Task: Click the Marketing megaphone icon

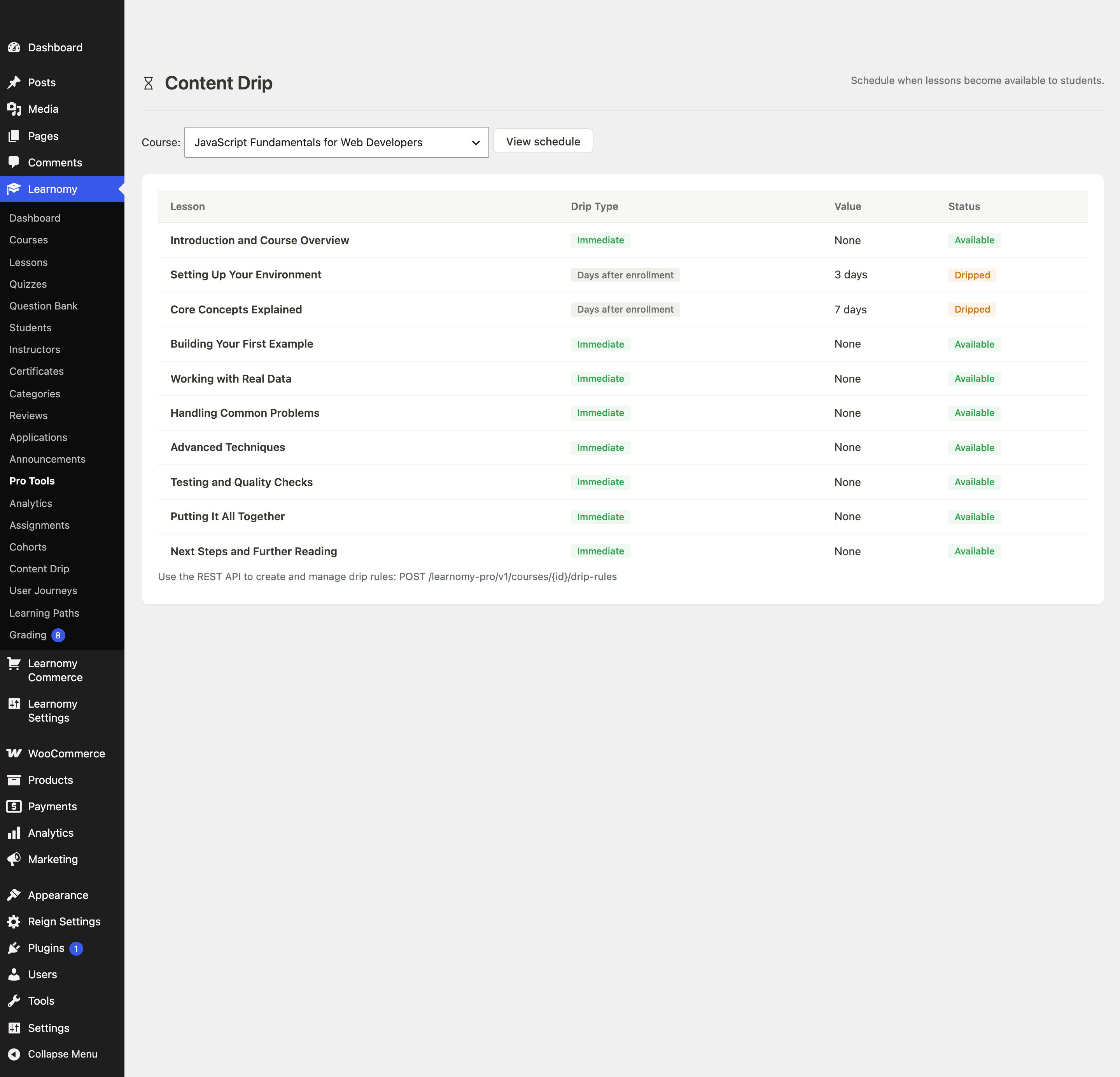Action: click(14, 859)
